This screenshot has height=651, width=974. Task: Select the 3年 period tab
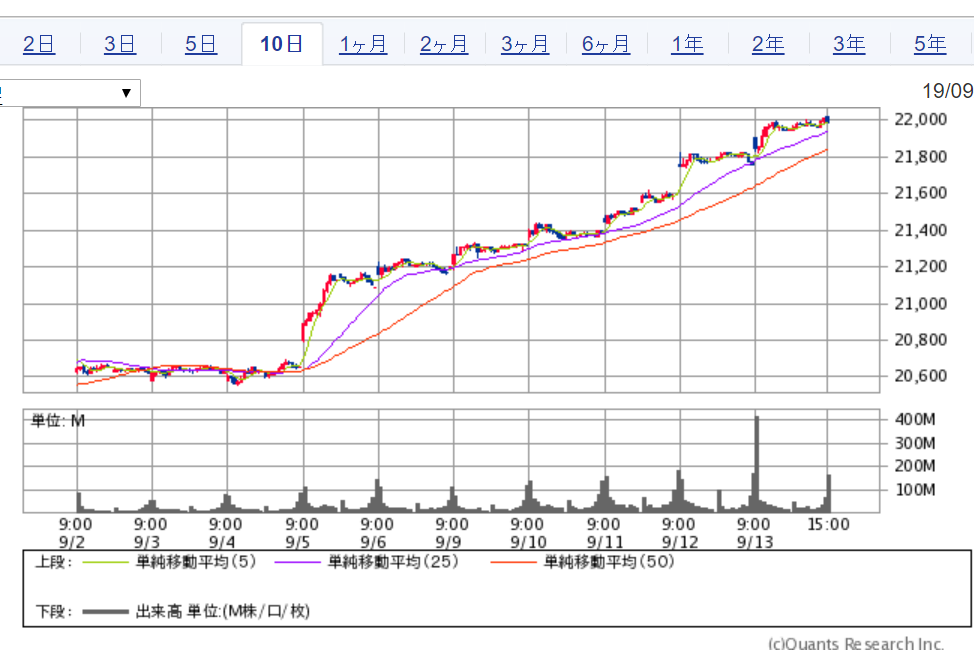[849, 44]
